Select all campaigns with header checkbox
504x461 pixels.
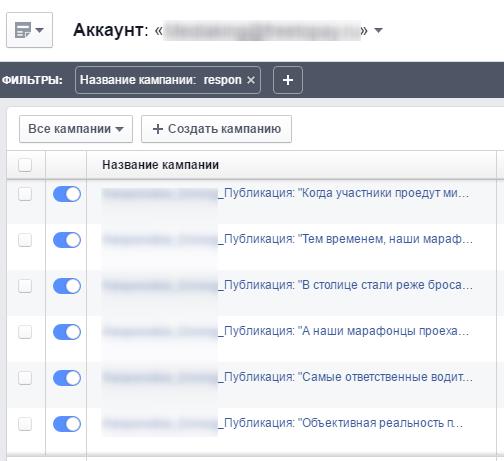pos(25,165)
